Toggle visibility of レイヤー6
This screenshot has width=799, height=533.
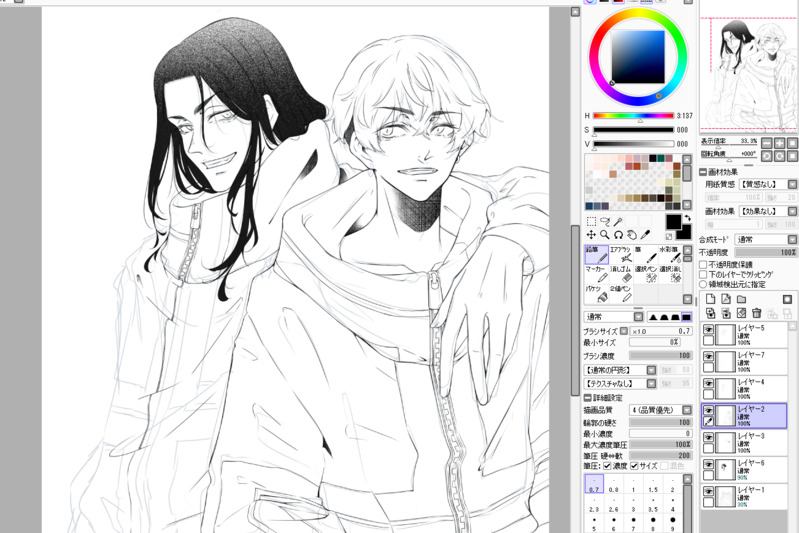click(708, 464)
